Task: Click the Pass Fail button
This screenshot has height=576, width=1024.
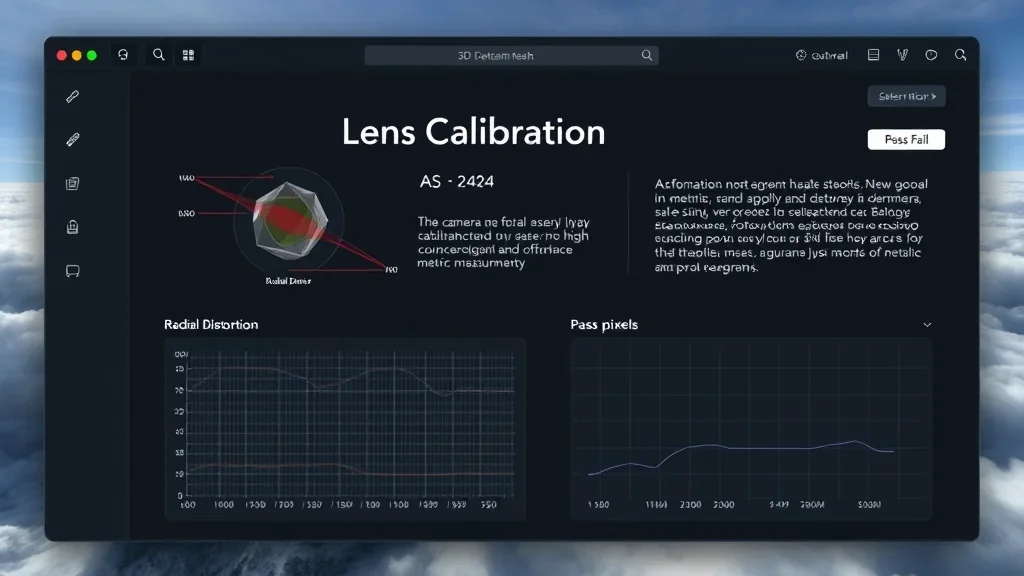Action: (x=906, y=139)
